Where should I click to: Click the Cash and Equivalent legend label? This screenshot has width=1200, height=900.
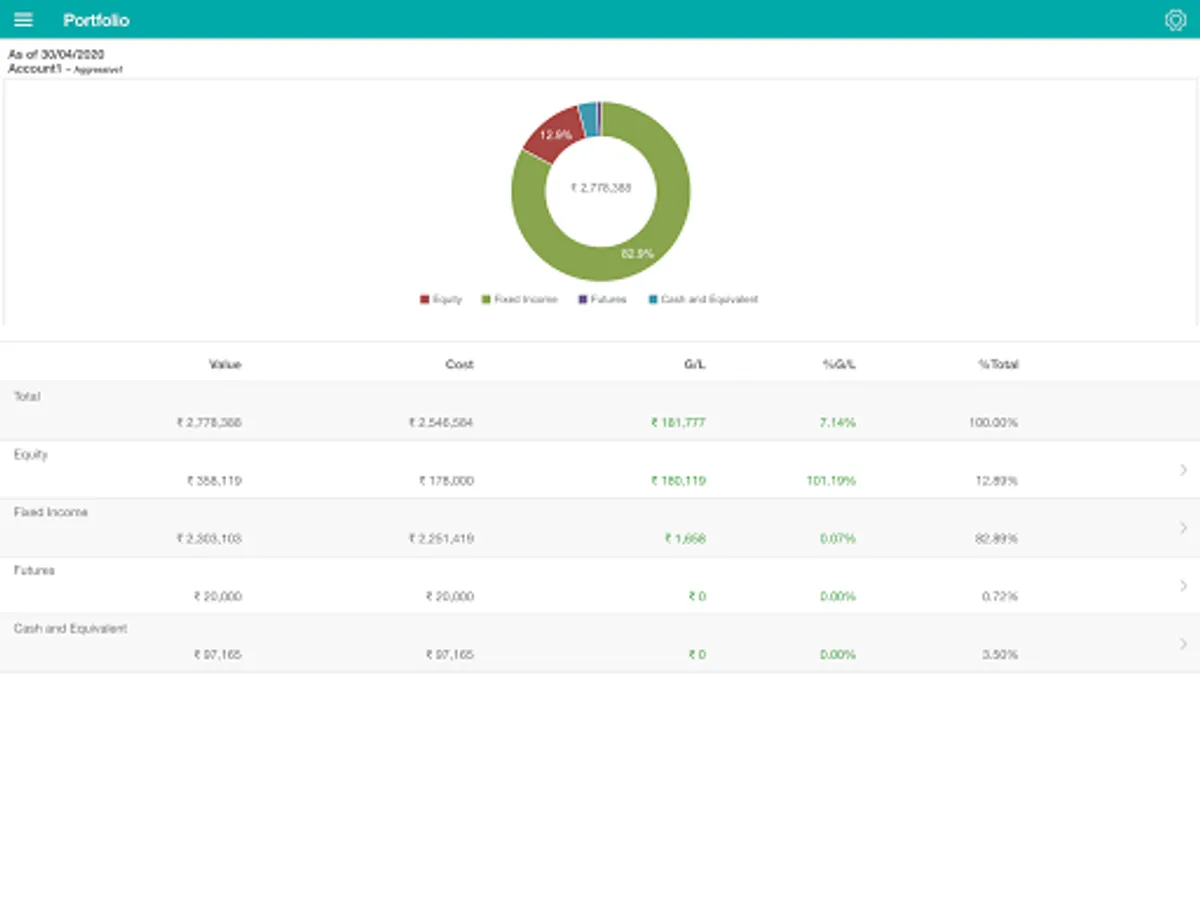click(710, 299)
